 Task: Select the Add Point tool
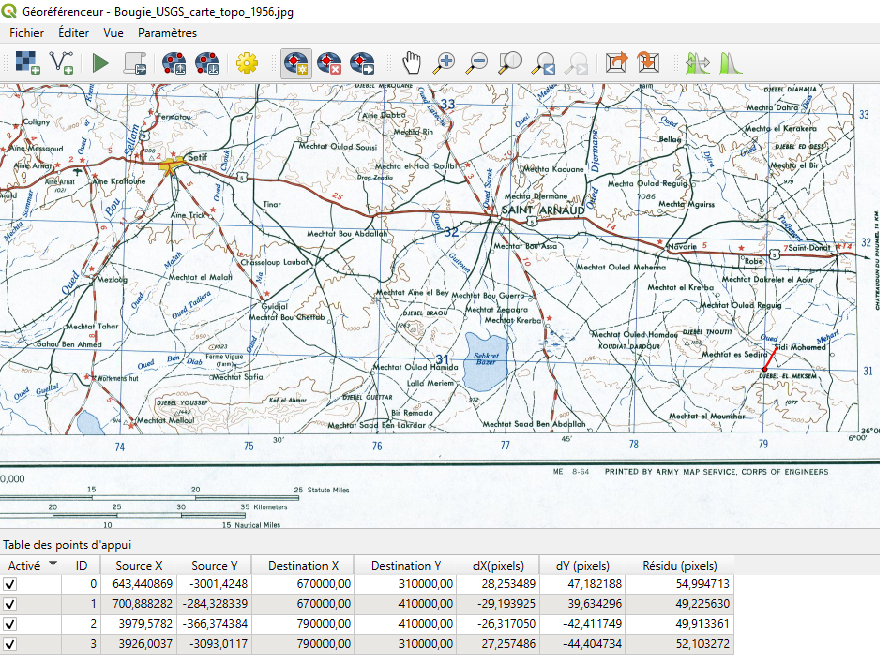pyautogui.click(x=295, y=63)
